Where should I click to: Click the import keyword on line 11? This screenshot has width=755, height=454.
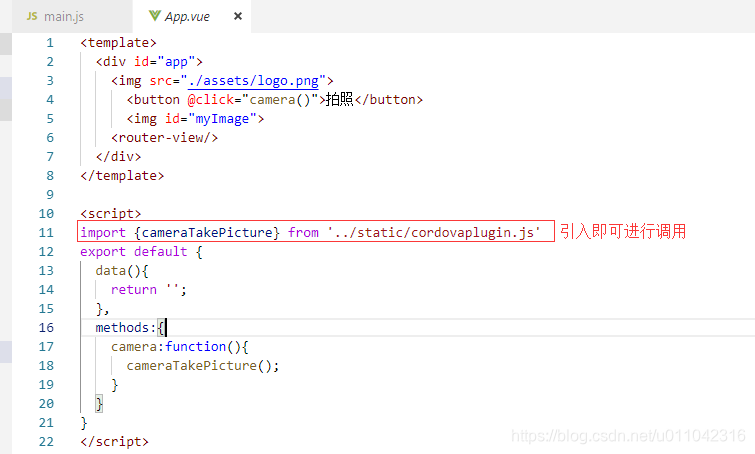click(103, 233)
